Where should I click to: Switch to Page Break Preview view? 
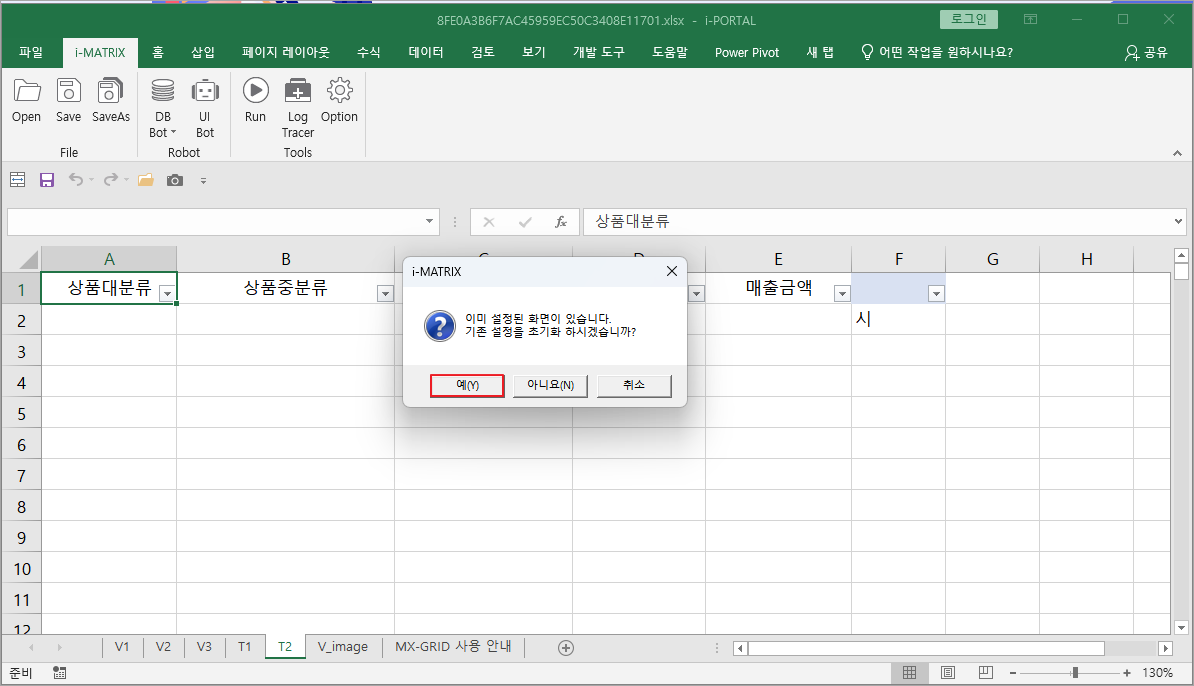[x=985, y=673]
